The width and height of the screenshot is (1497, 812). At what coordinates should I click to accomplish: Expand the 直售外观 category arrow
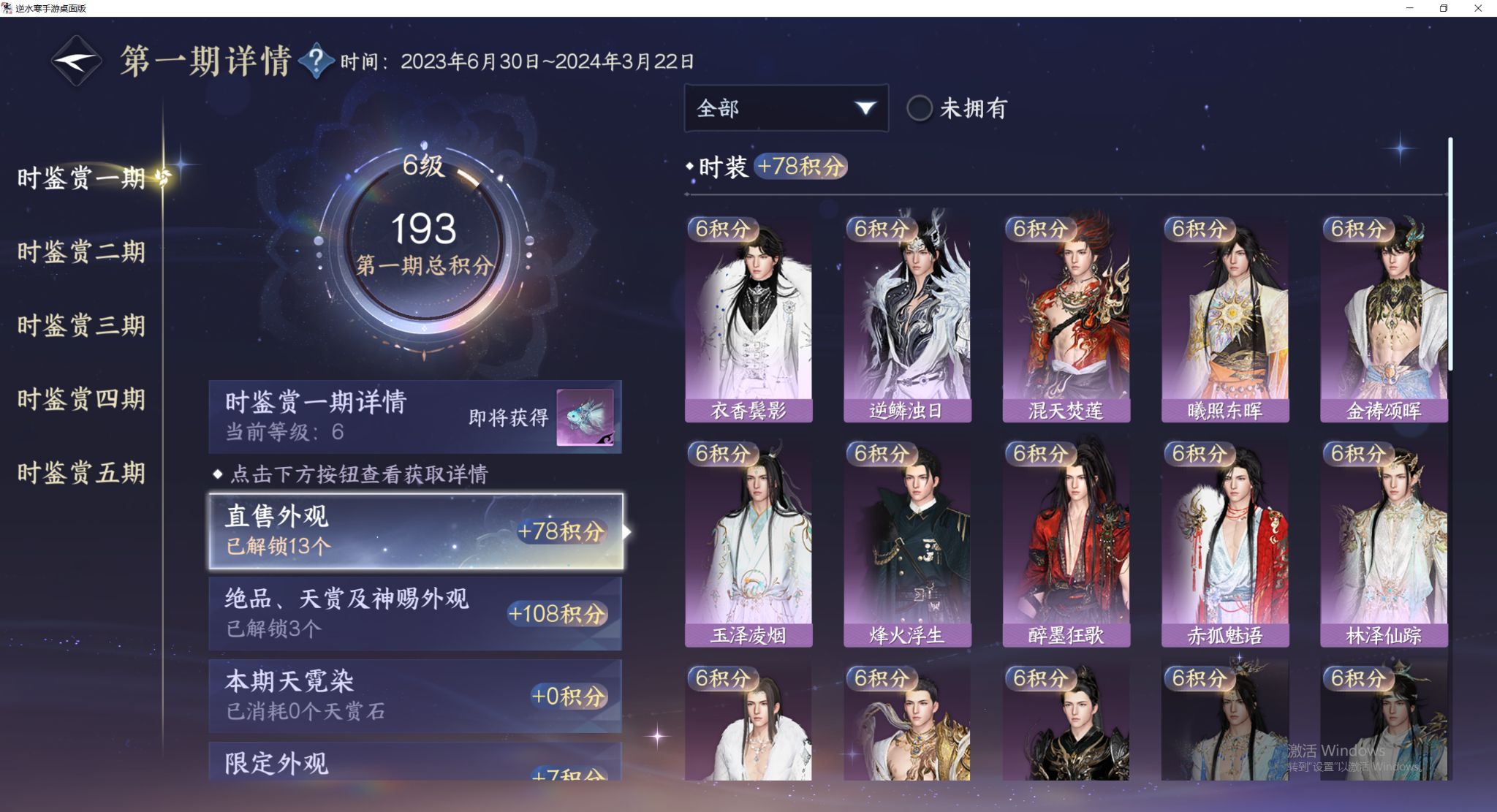click(x=627, y=531)
